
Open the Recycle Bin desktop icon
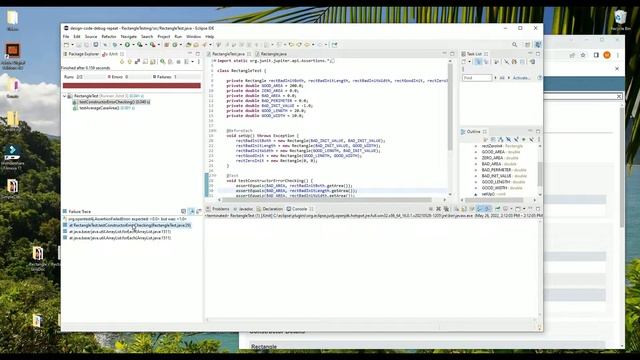pyautogui.click(x=620, y=20)
